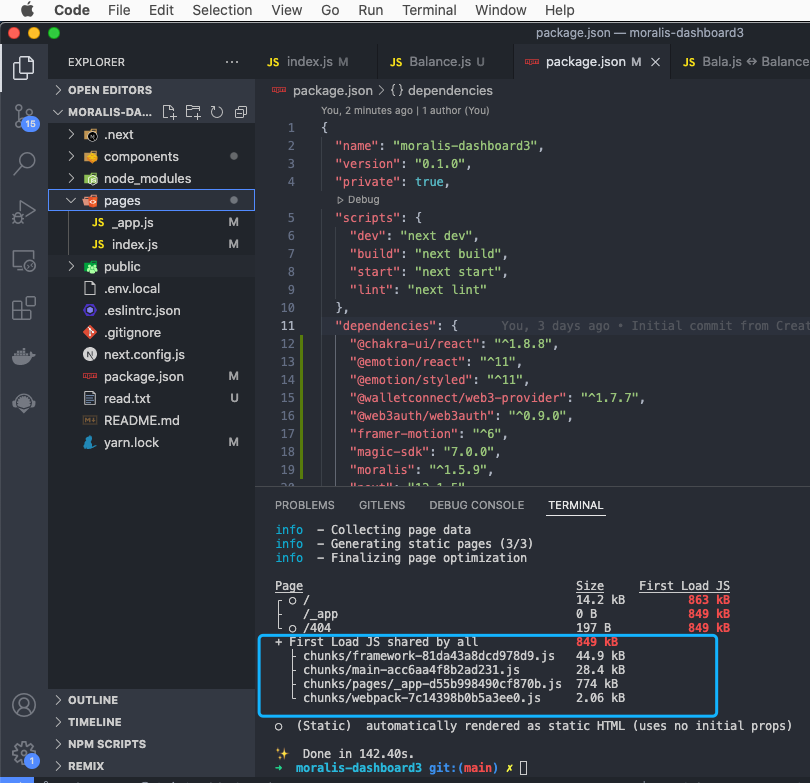This screenshot has height=783, width=810.
Task: Open the Edit menu
Action: [161, 10]
